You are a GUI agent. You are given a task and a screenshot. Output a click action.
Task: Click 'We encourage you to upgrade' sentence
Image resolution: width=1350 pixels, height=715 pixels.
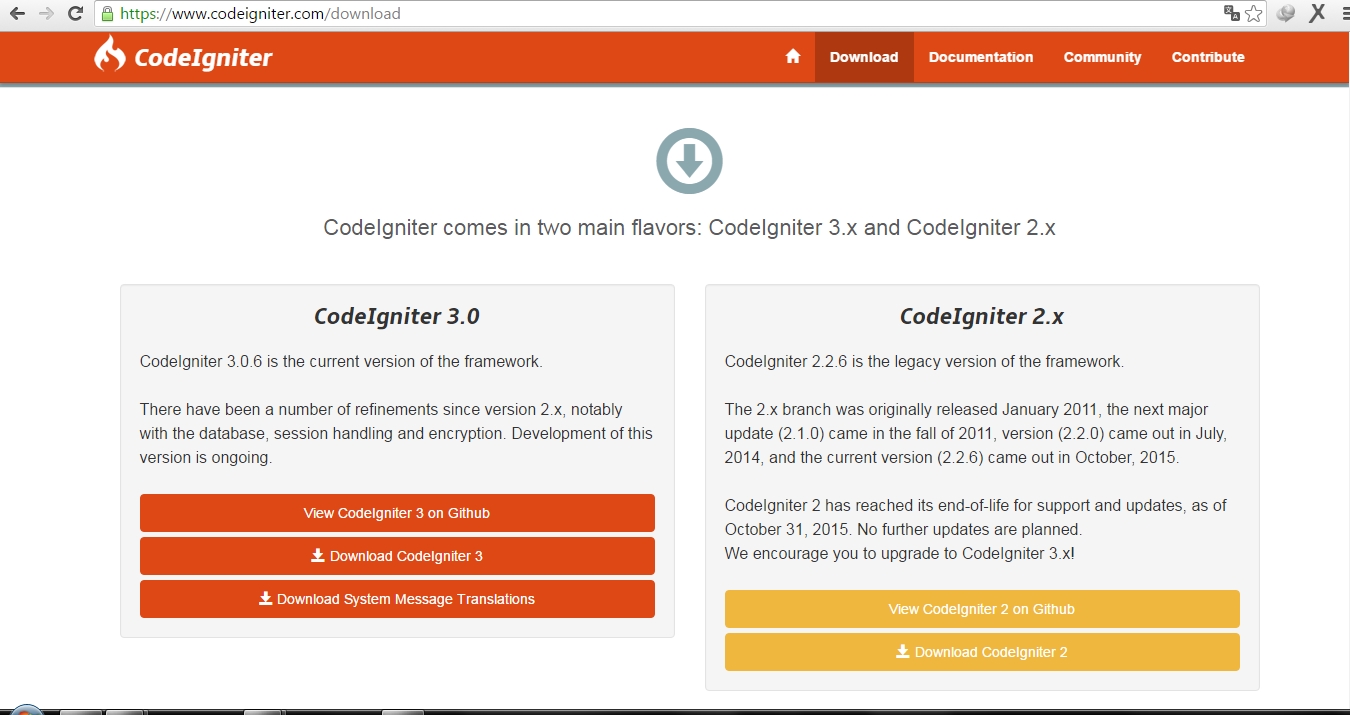900,554
